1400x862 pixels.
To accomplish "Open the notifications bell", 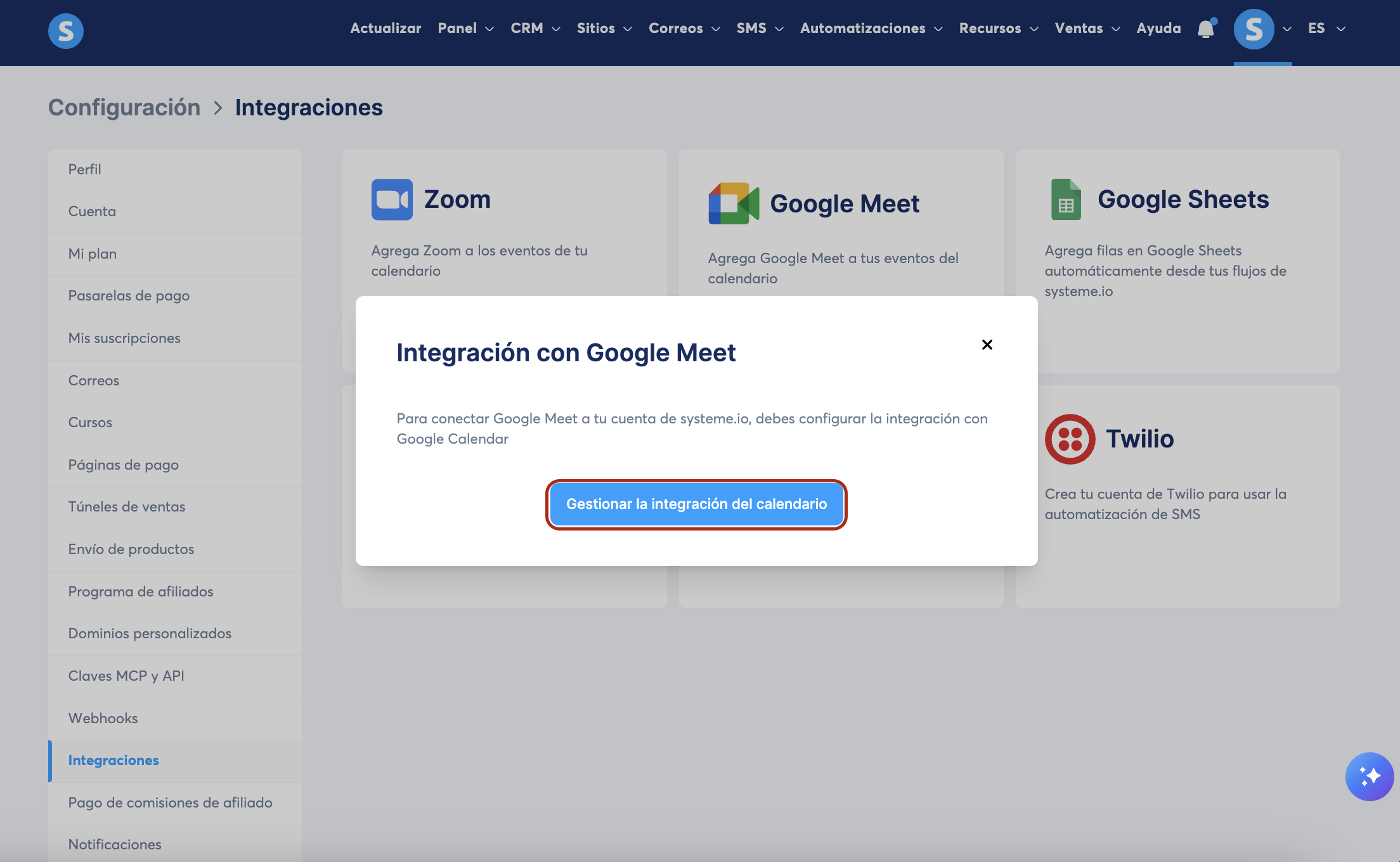I will [1206, 29].
